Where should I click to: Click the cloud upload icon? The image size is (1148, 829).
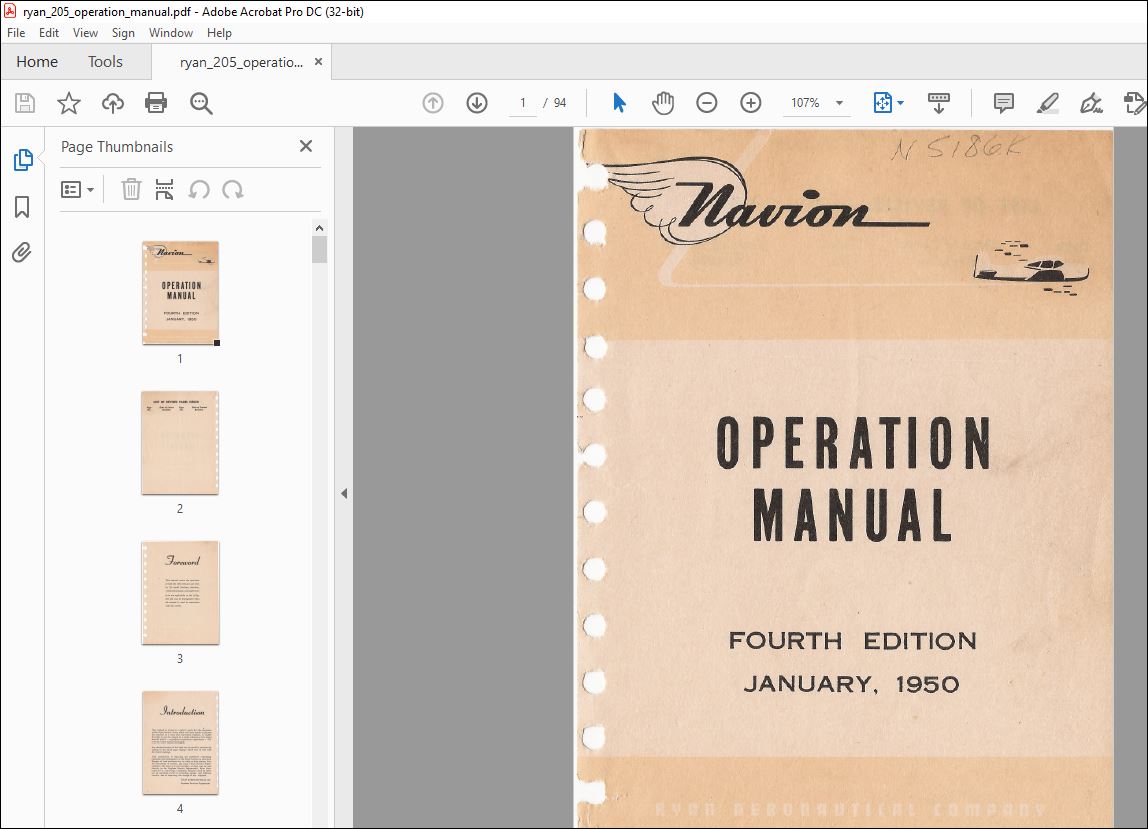point(113,103)
